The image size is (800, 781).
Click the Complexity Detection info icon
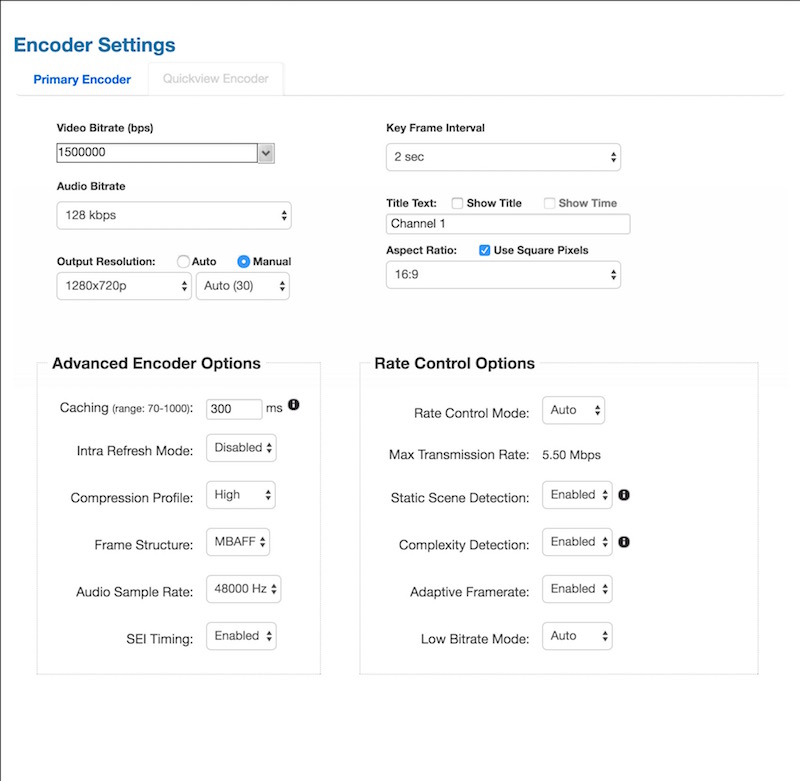(x=623, y=542)
